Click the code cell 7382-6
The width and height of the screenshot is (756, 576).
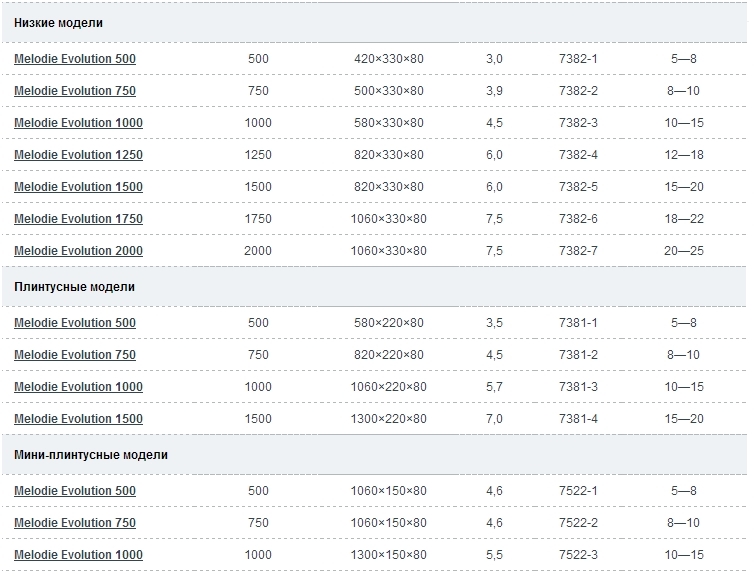pos(578,219)
